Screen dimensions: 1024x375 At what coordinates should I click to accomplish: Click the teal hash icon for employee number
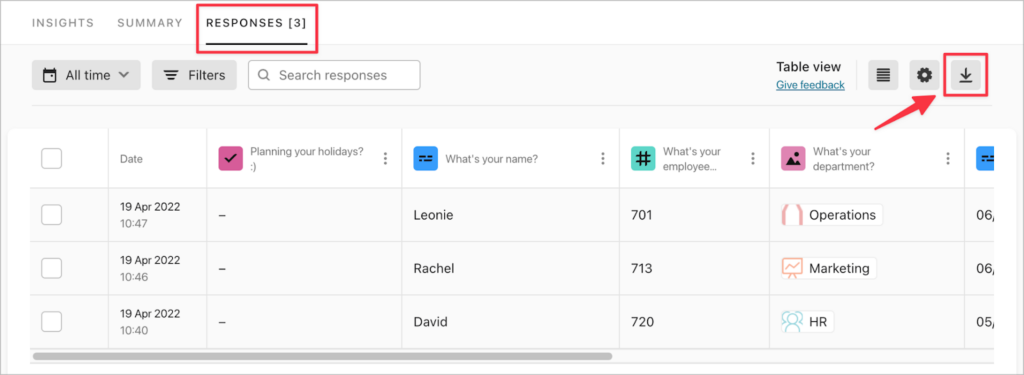click(643, 158)
